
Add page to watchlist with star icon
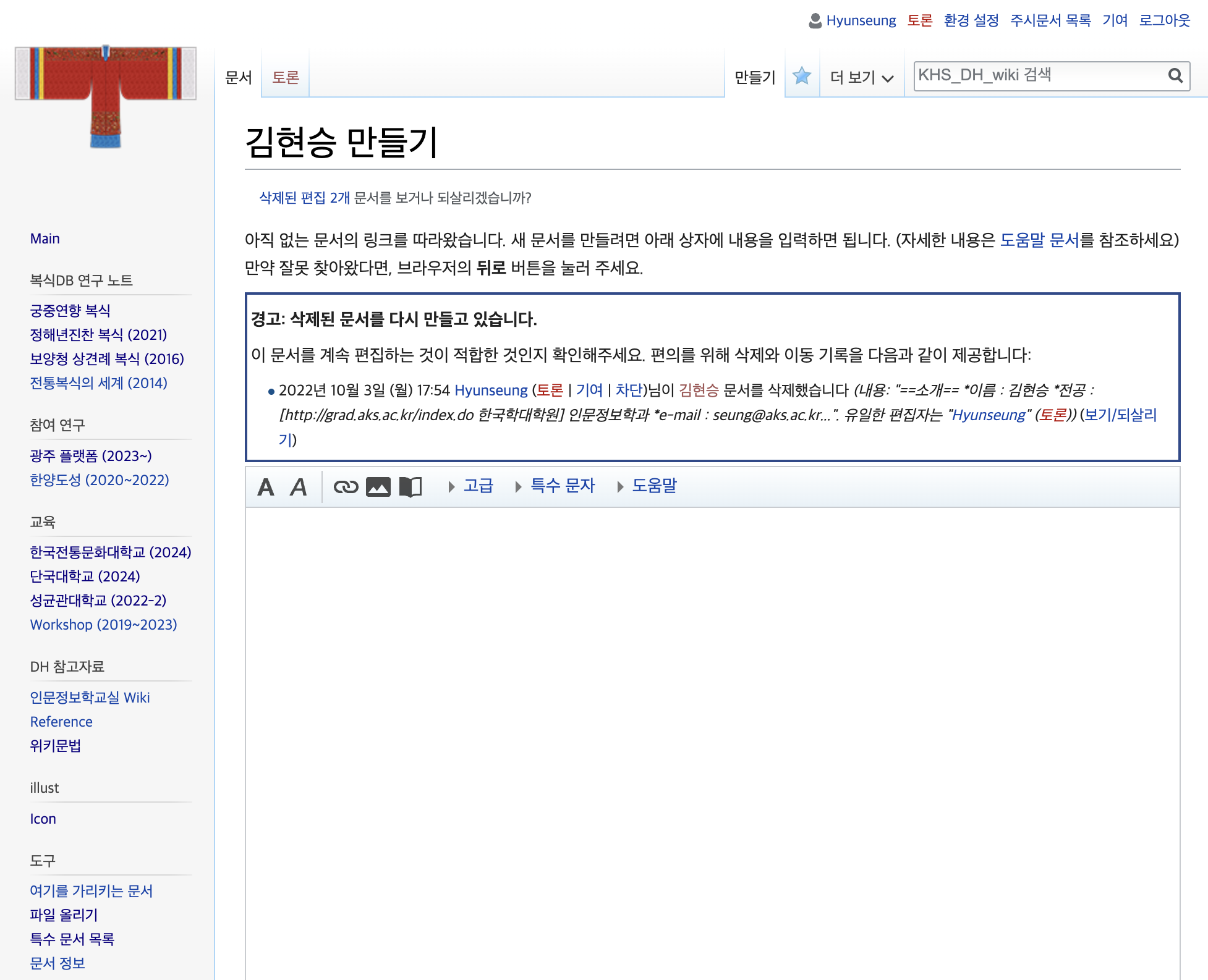(x=802, y=77)
